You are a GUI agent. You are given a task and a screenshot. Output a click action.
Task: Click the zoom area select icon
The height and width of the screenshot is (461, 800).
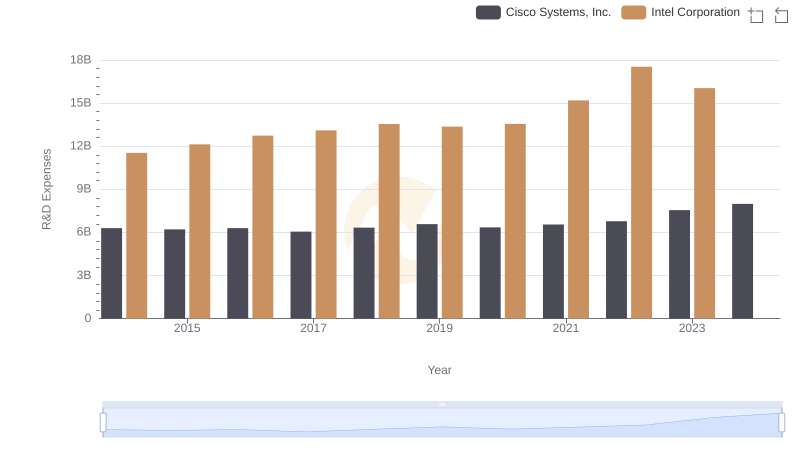[756, 15]
